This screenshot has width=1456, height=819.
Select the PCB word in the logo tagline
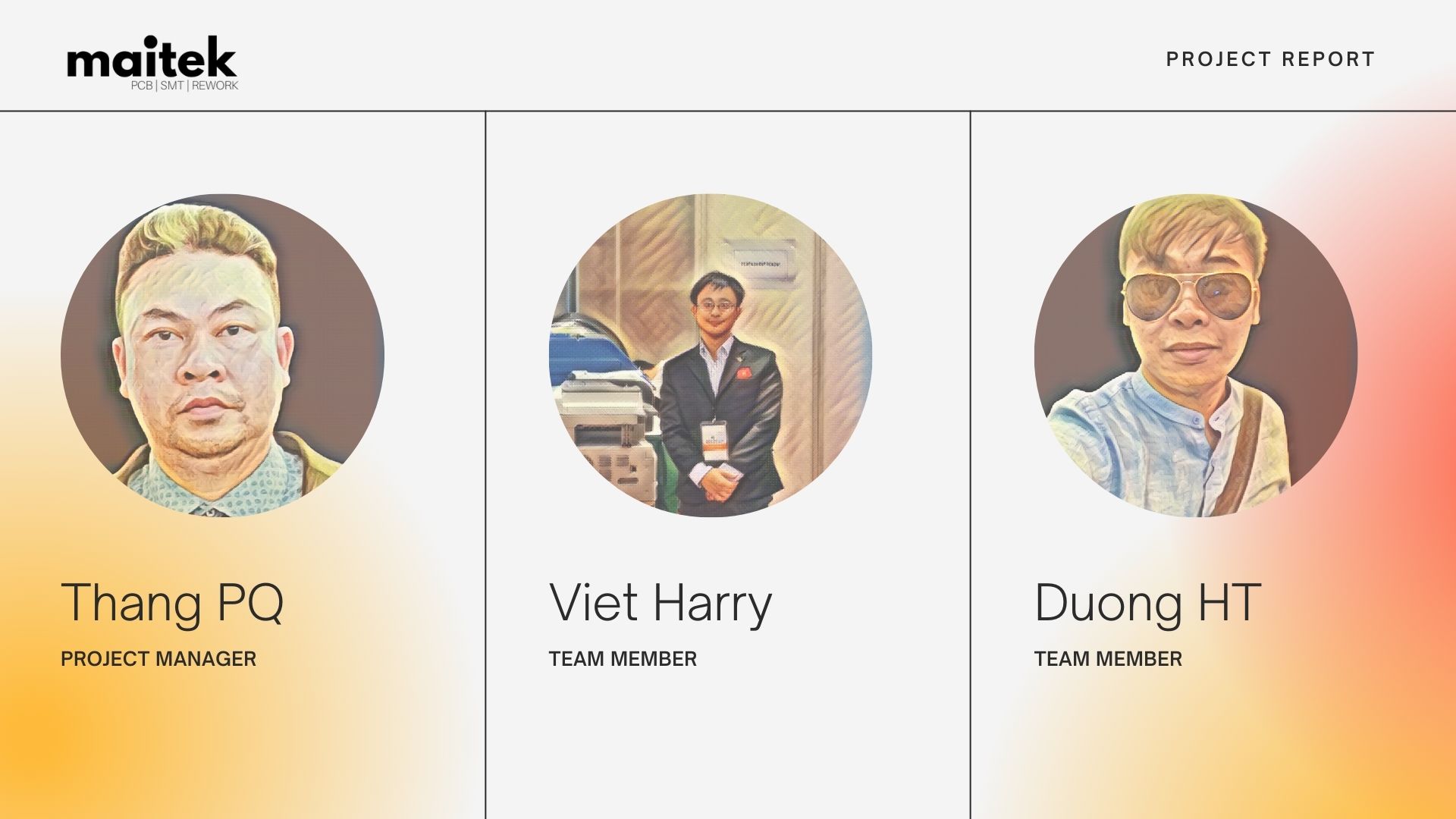coord(142,86)
